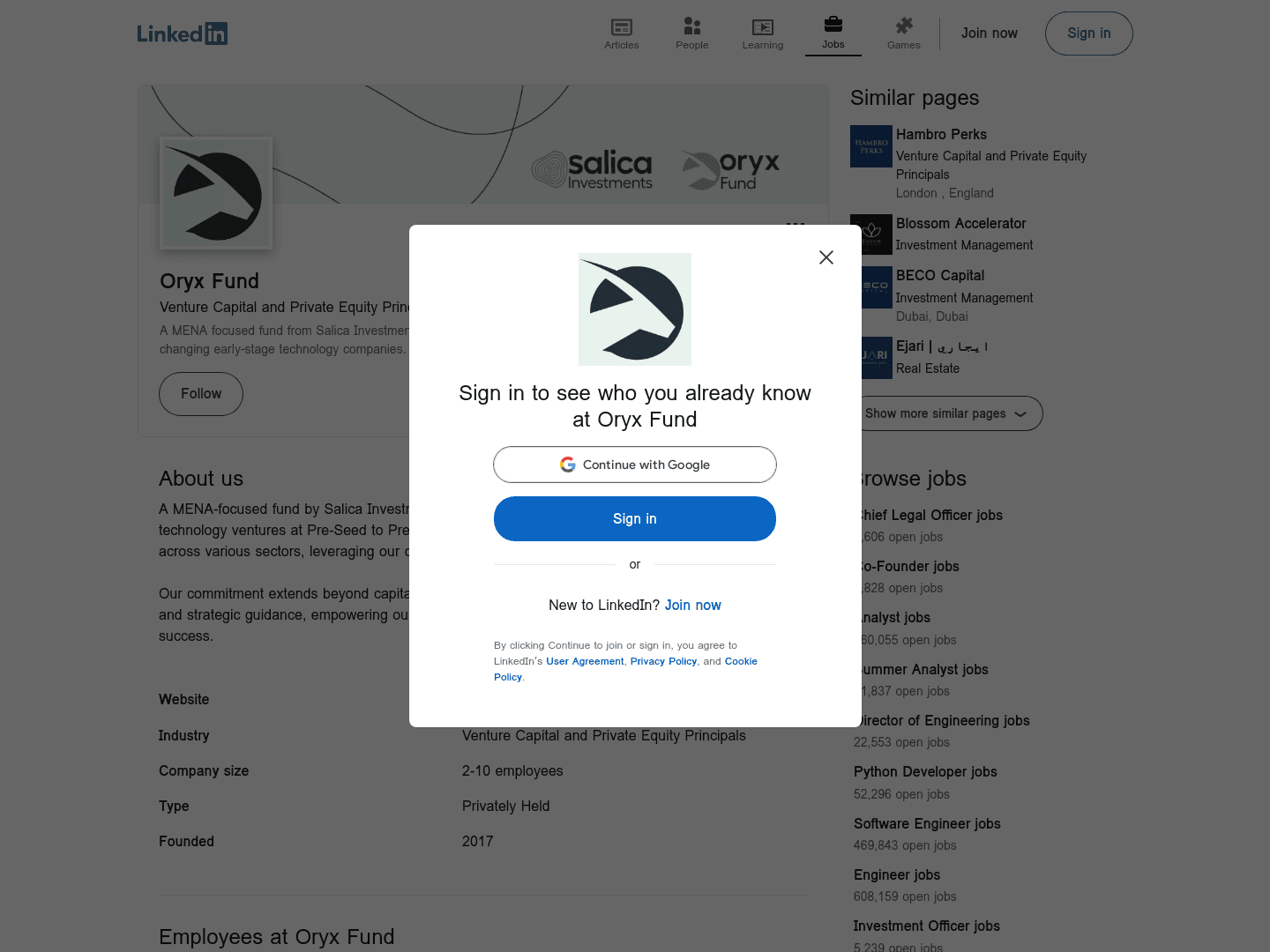This screenshot has width=1270, height=952.
Task: Open the Privacy Policy link
Action: click(663, 661)
